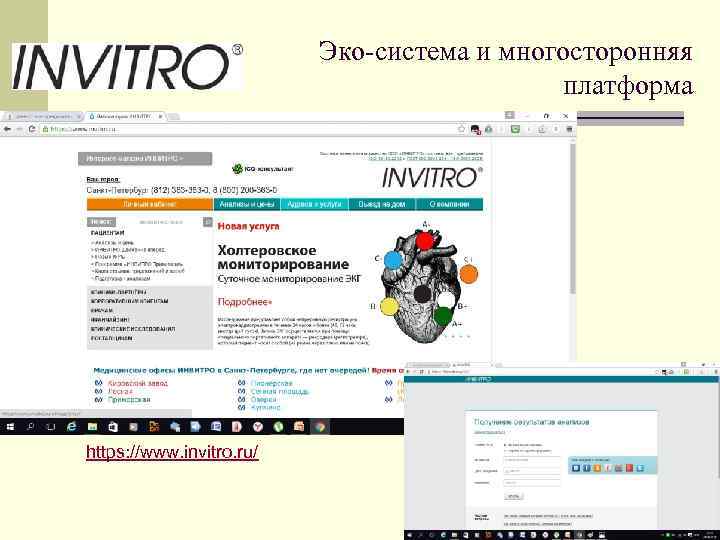Click the Facebook social login icon
Image resolution: width=720 pixels, height=540 pixels.
(x=586, y=468)
